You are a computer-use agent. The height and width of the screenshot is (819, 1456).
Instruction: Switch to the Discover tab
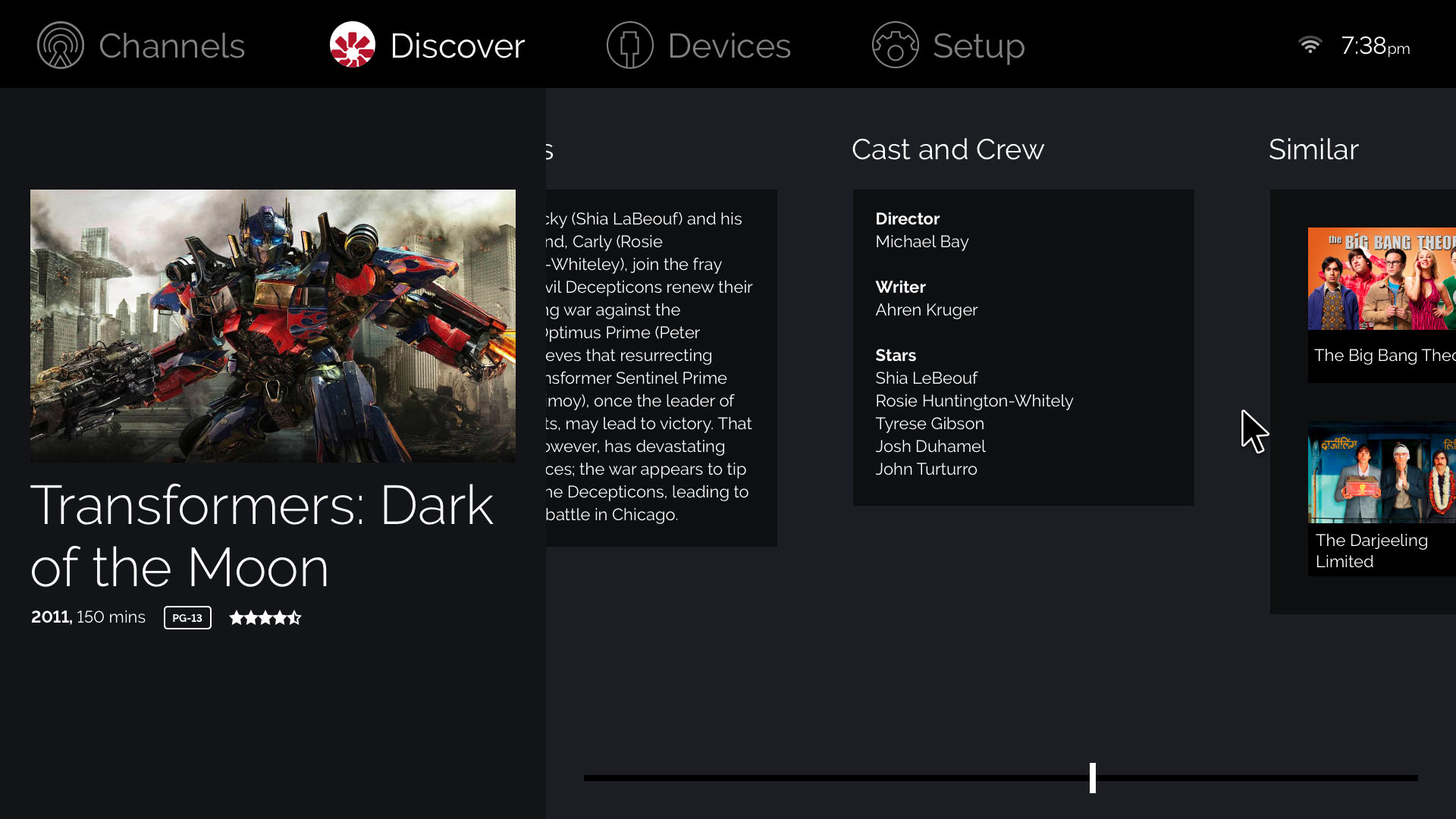(x=427, y=45)
